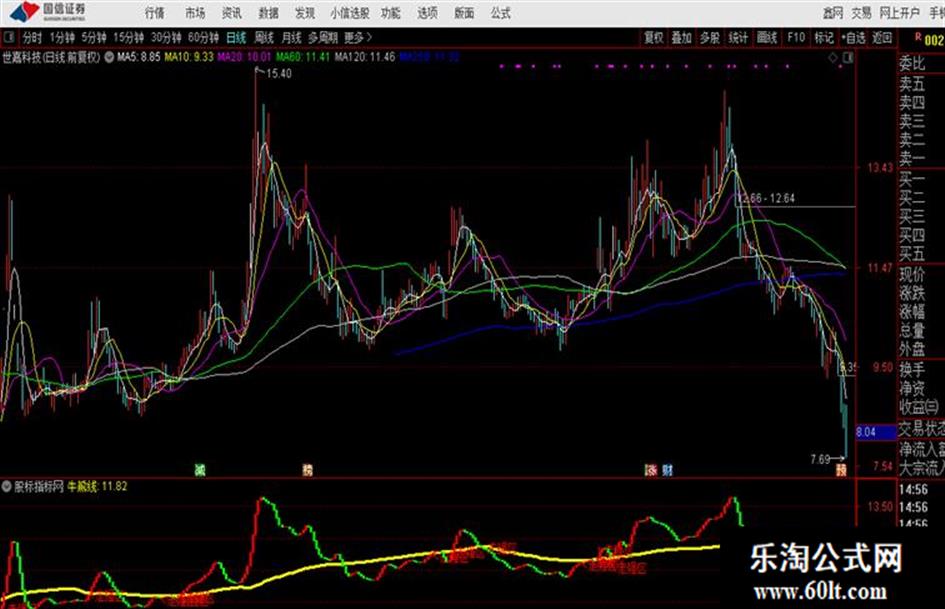Click the last event marker under the 7.69 low
Viewport: 945px width, 609px height.
tap(841, 470)
